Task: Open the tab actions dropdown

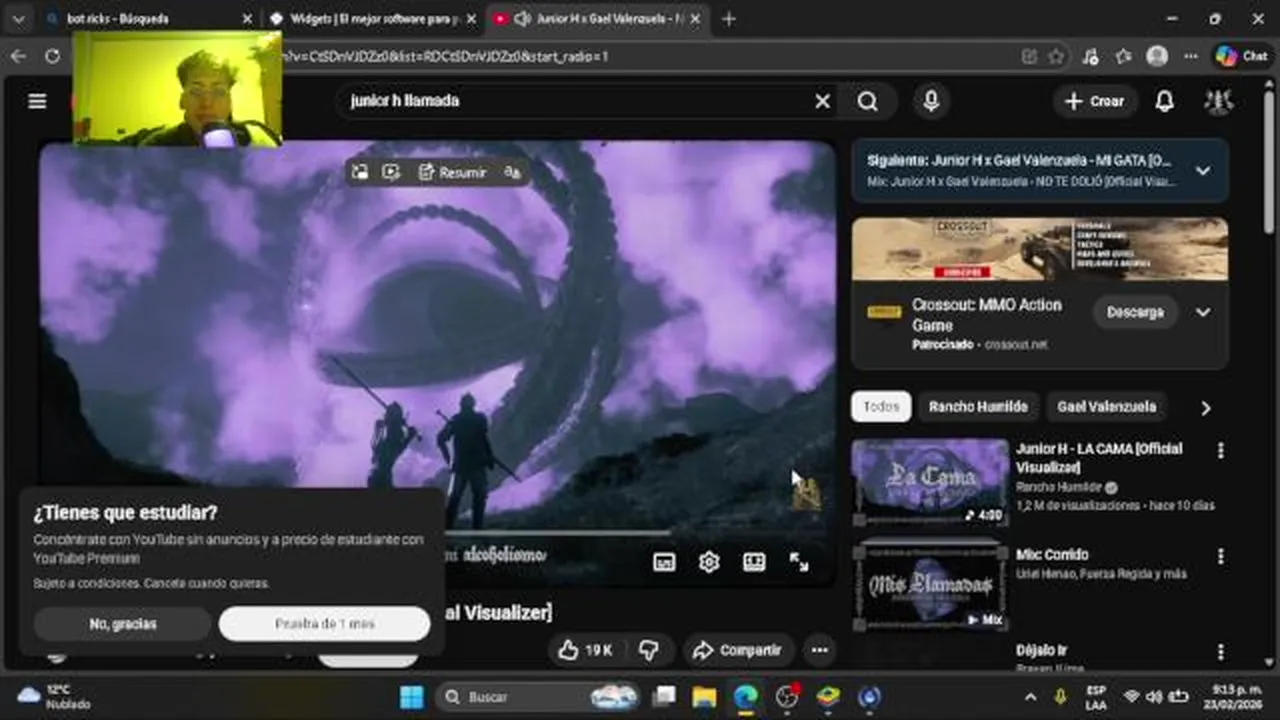Action: (18, 19)
